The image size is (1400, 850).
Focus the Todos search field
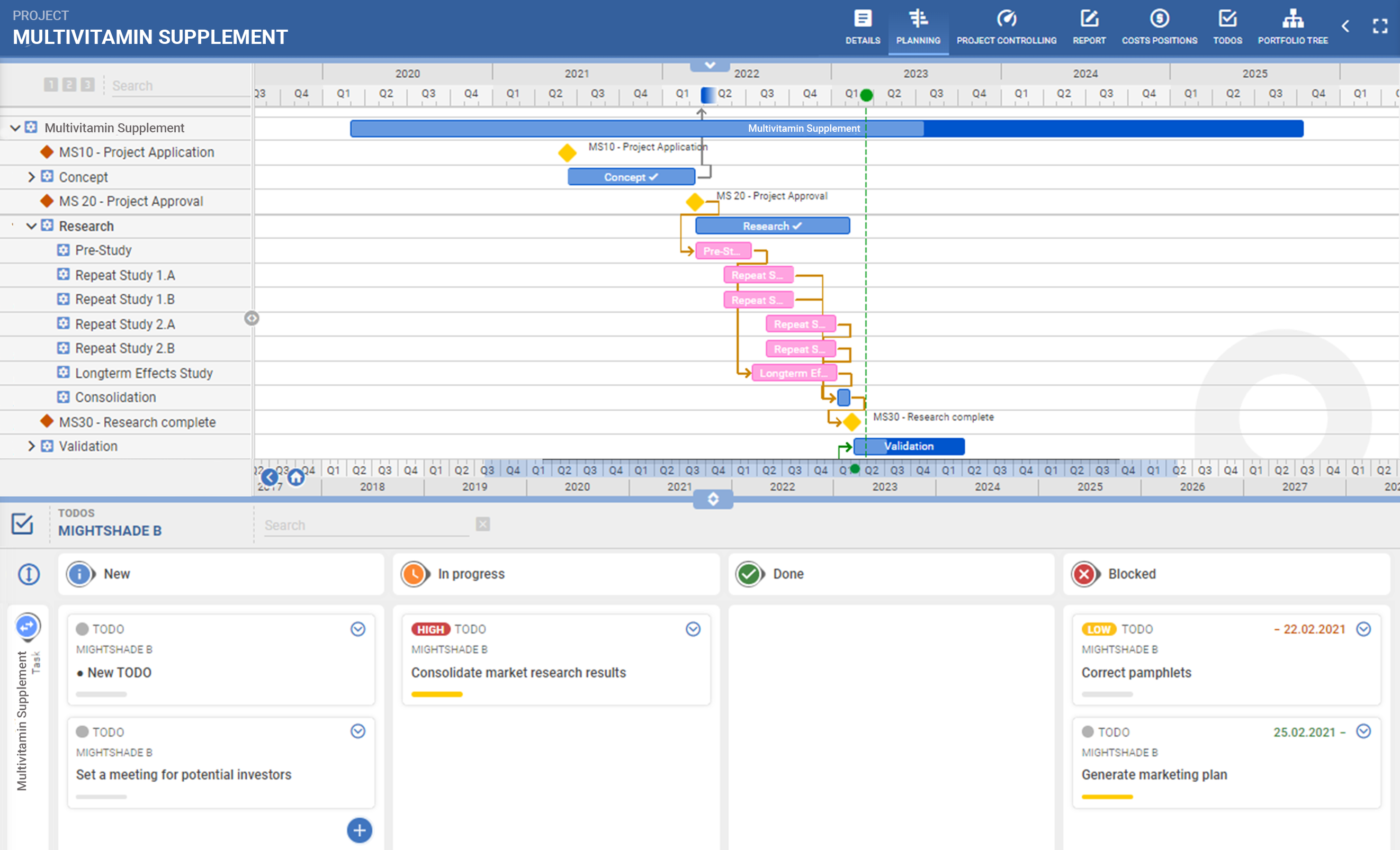point(366,525)
